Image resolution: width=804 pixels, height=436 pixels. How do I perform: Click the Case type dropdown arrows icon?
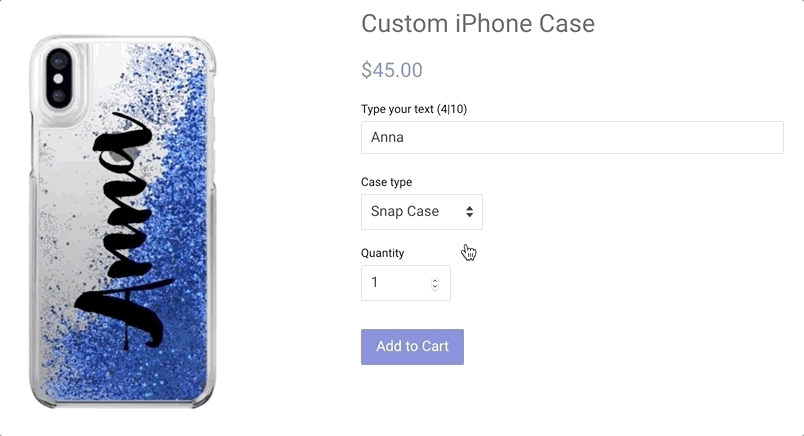pos(469,212)
